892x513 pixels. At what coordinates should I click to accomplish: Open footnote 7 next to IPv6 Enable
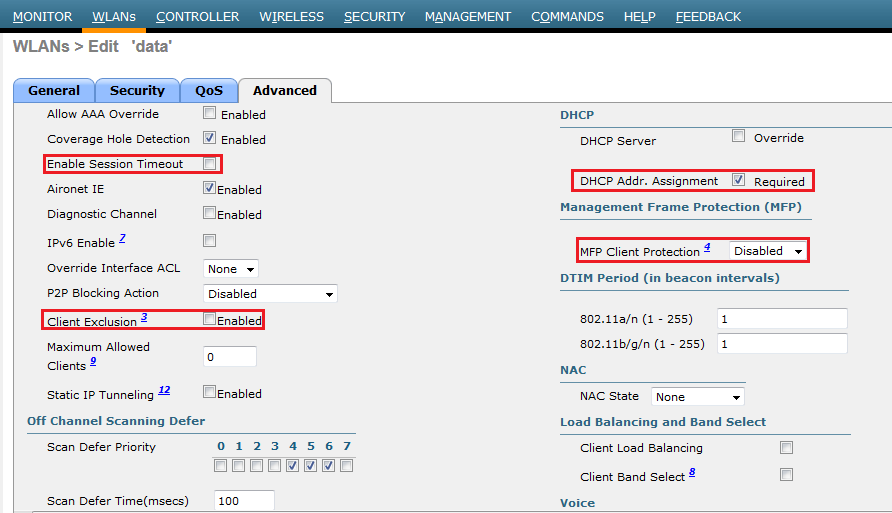pos(122,239)
